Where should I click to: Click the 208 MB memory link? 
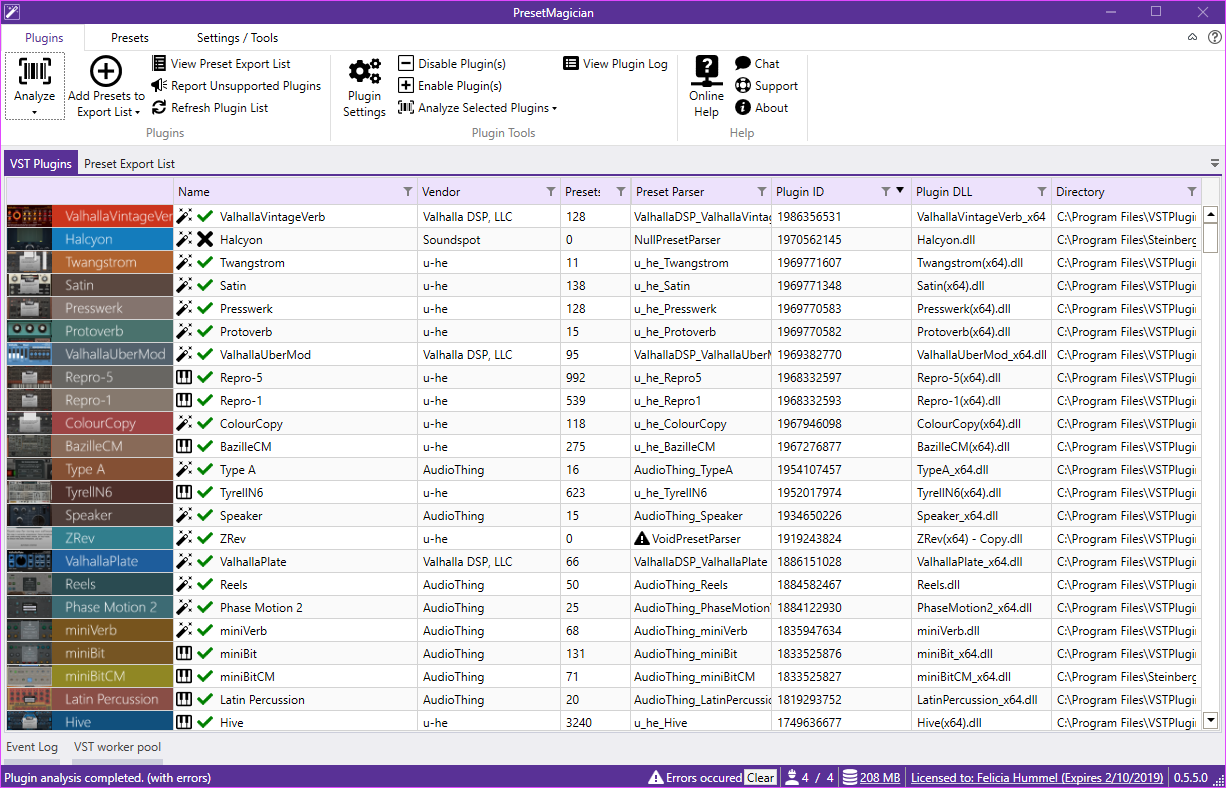point(872,778)
